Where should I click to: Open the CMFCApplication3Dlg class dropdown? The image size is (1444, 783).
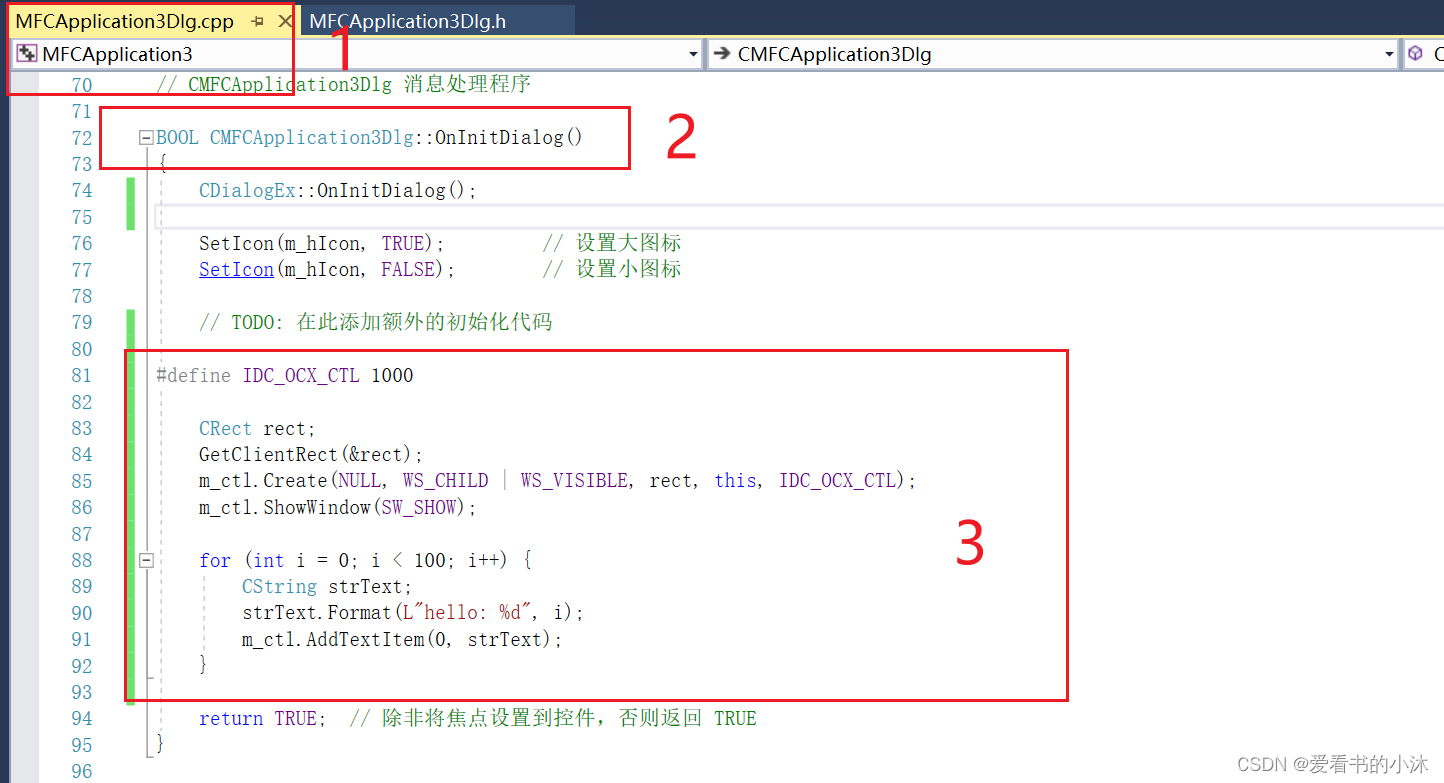1389,54
